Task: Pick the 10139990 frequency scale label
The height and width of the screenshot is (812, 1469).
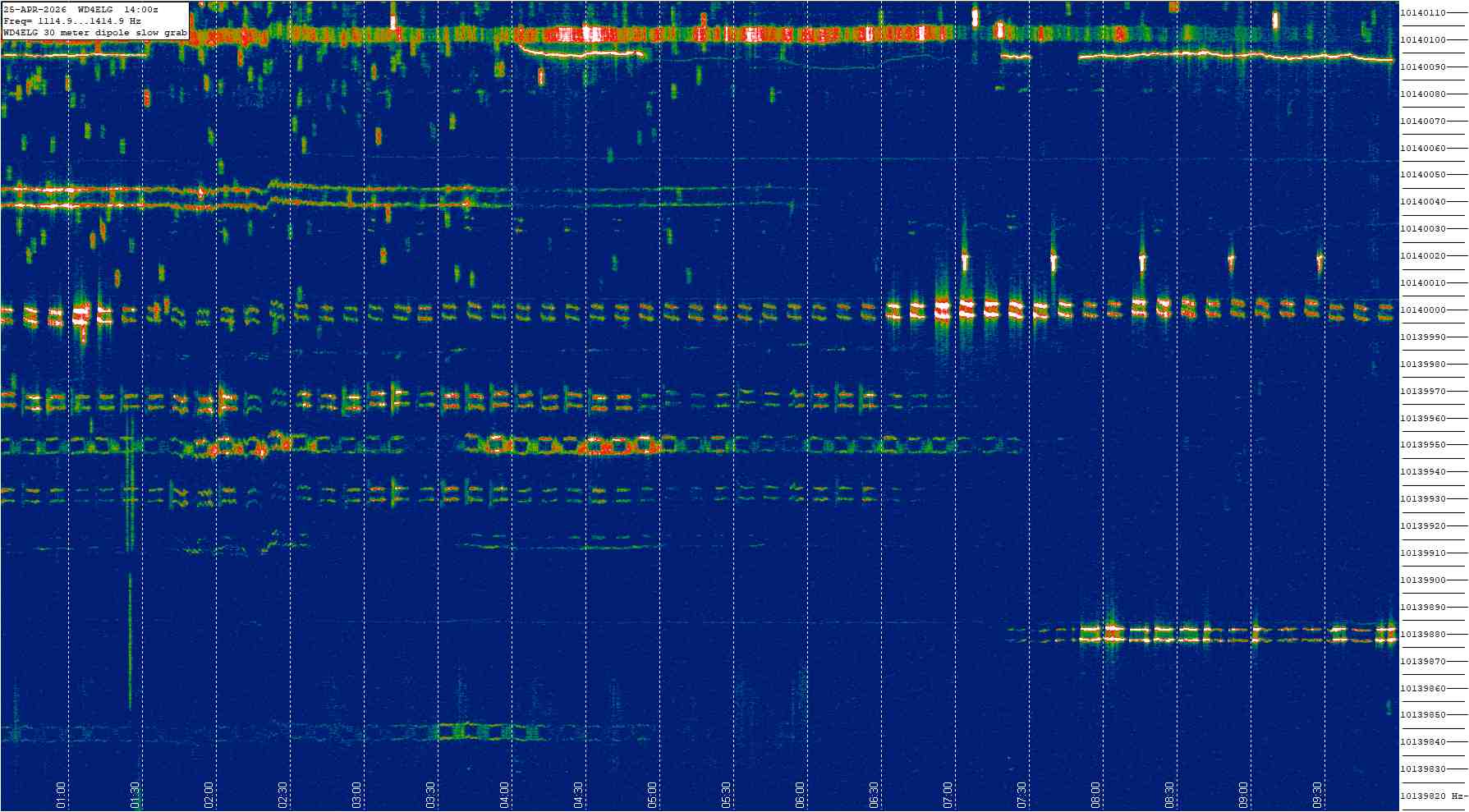Action: 1423,337
